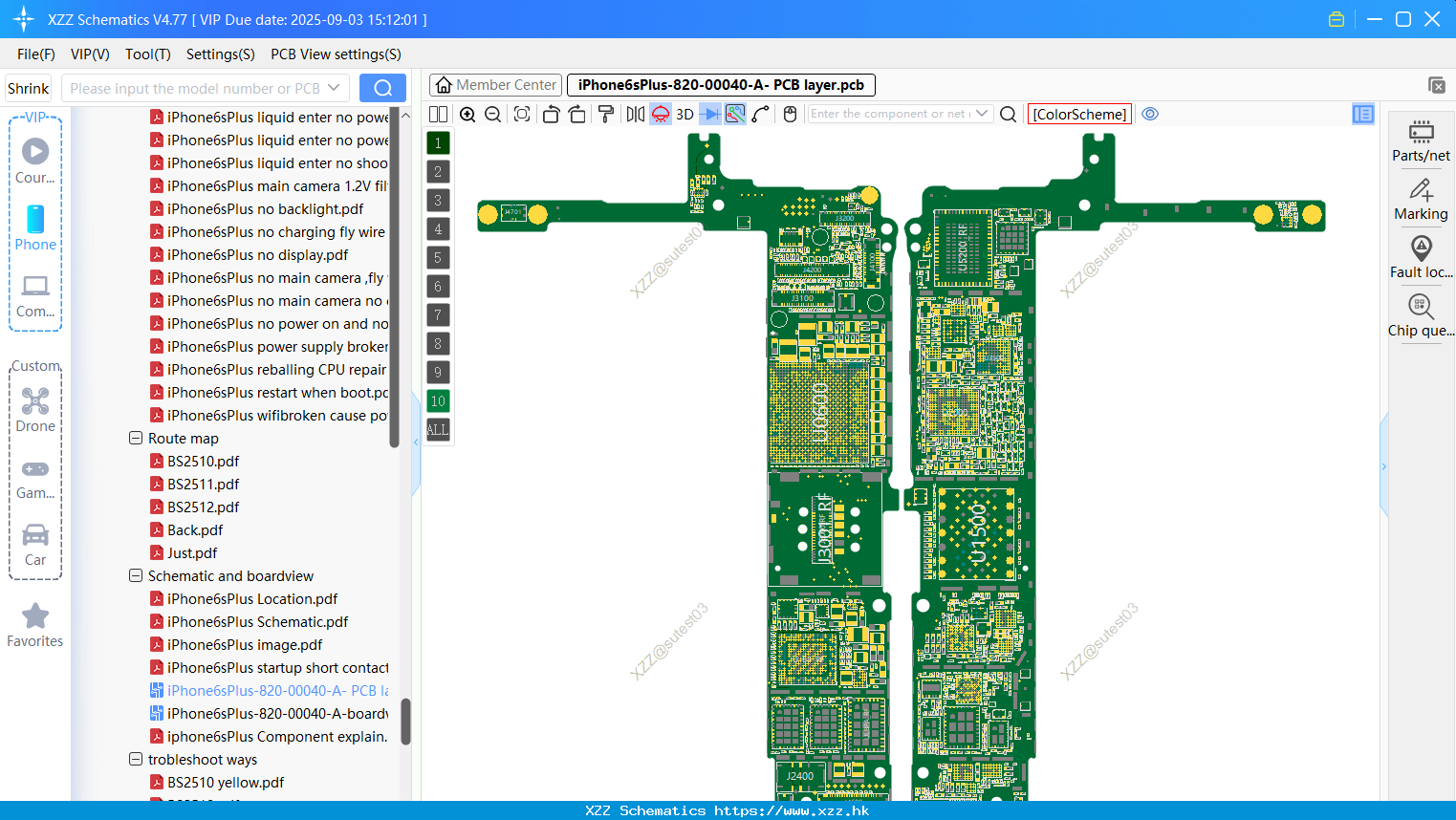Open iPhone6sPlus Schematic.pdf
This screenshot has height=820, width=1456.
pos(257,622)
